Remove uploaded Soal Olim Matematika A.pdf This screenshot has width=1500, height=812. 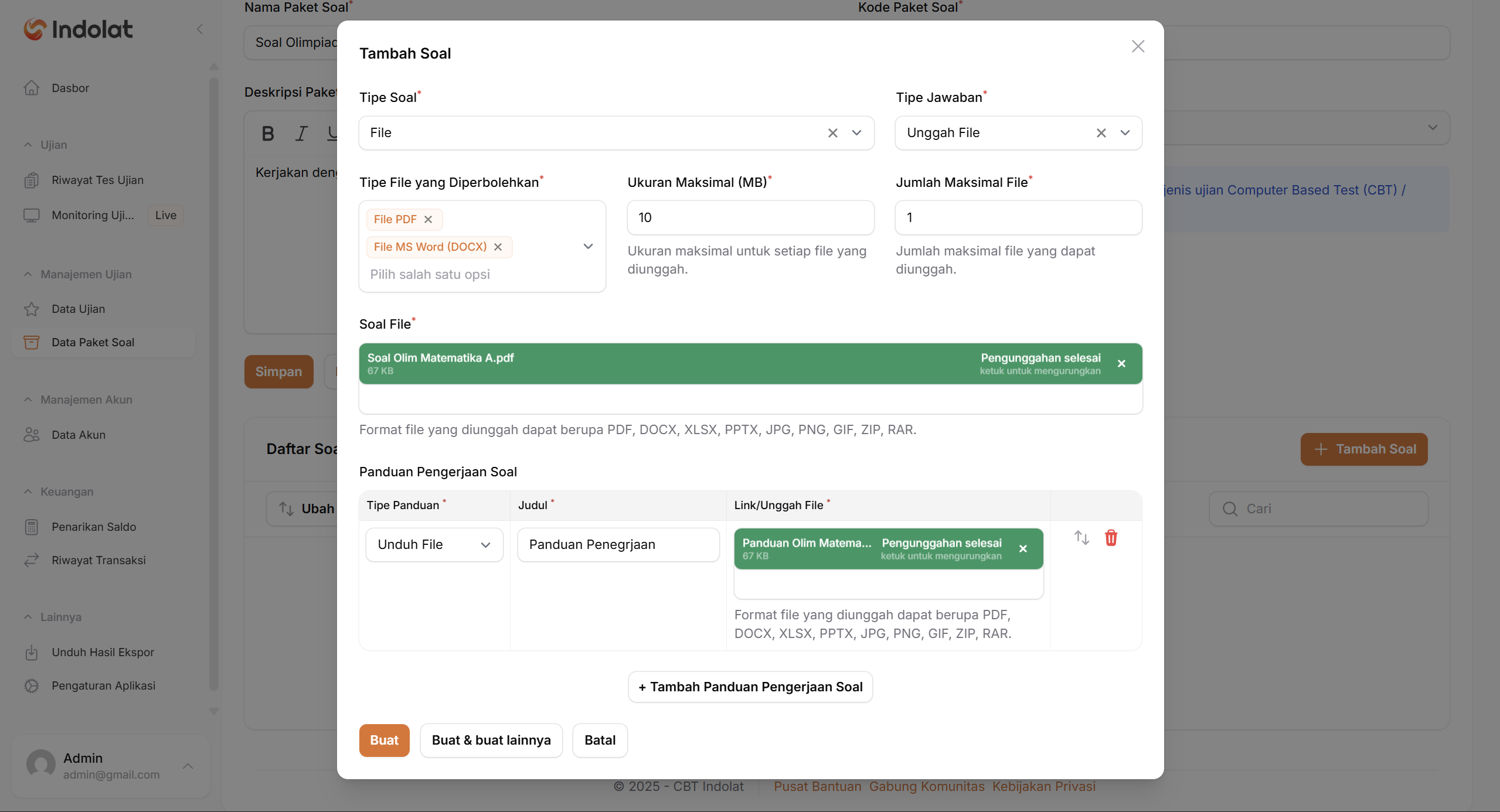coord(1121,364)
